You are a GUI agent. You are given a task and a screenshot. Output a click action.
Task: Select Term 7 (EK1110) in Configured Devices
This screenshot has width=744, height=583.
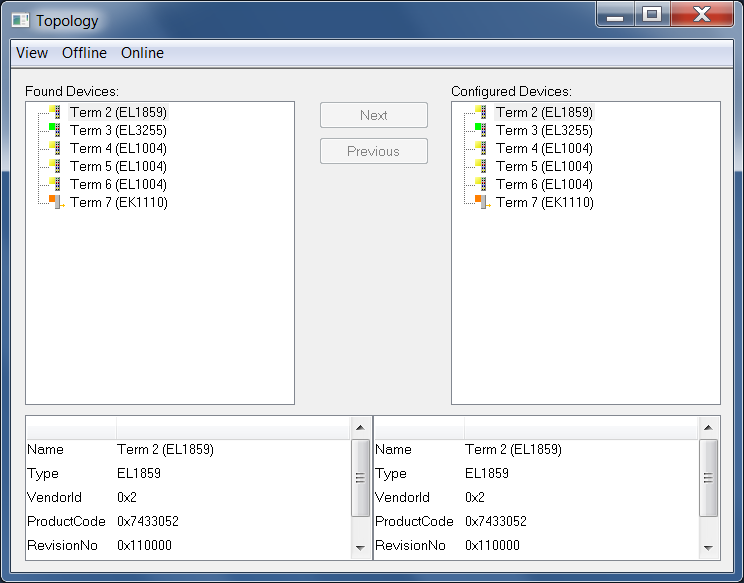[545, 203]
